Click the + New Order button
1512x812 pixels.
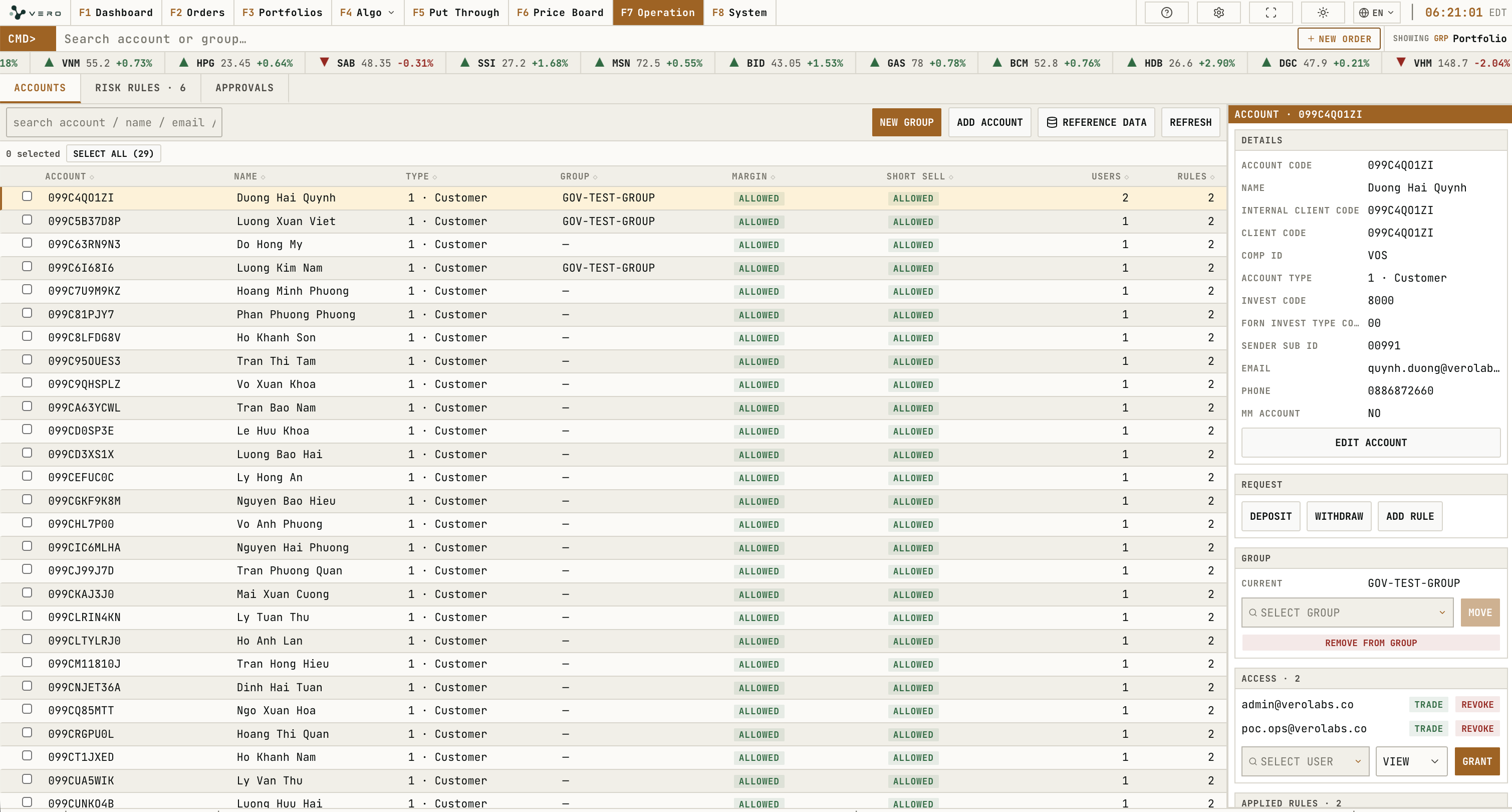pyautogui.click(x=1339, y=39)
